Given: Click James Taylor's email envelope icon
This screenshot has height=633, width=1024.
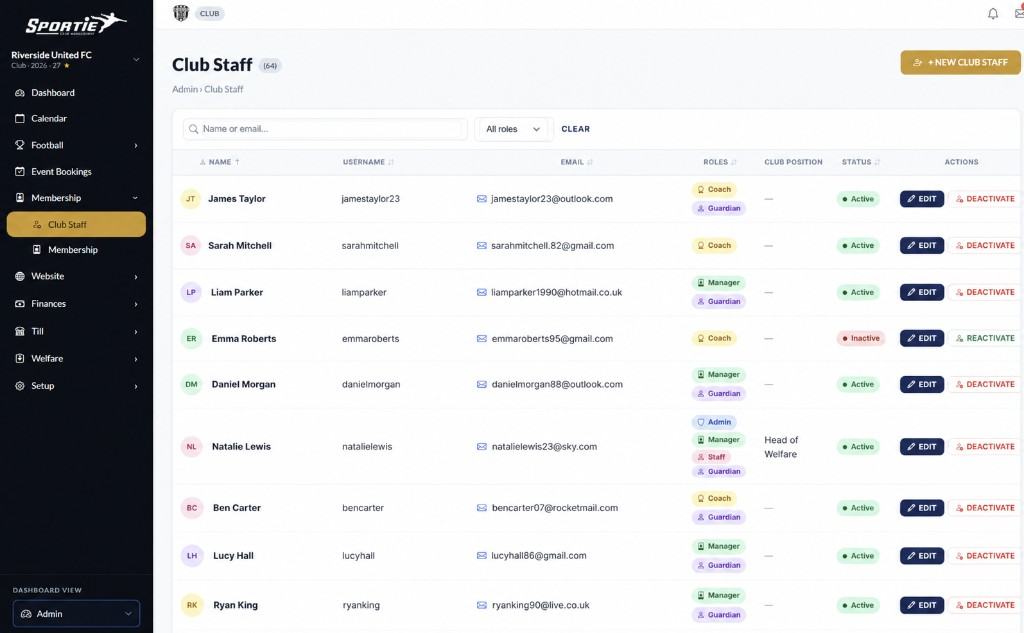Looking at the screenshot, I should [x=481, y=199].
